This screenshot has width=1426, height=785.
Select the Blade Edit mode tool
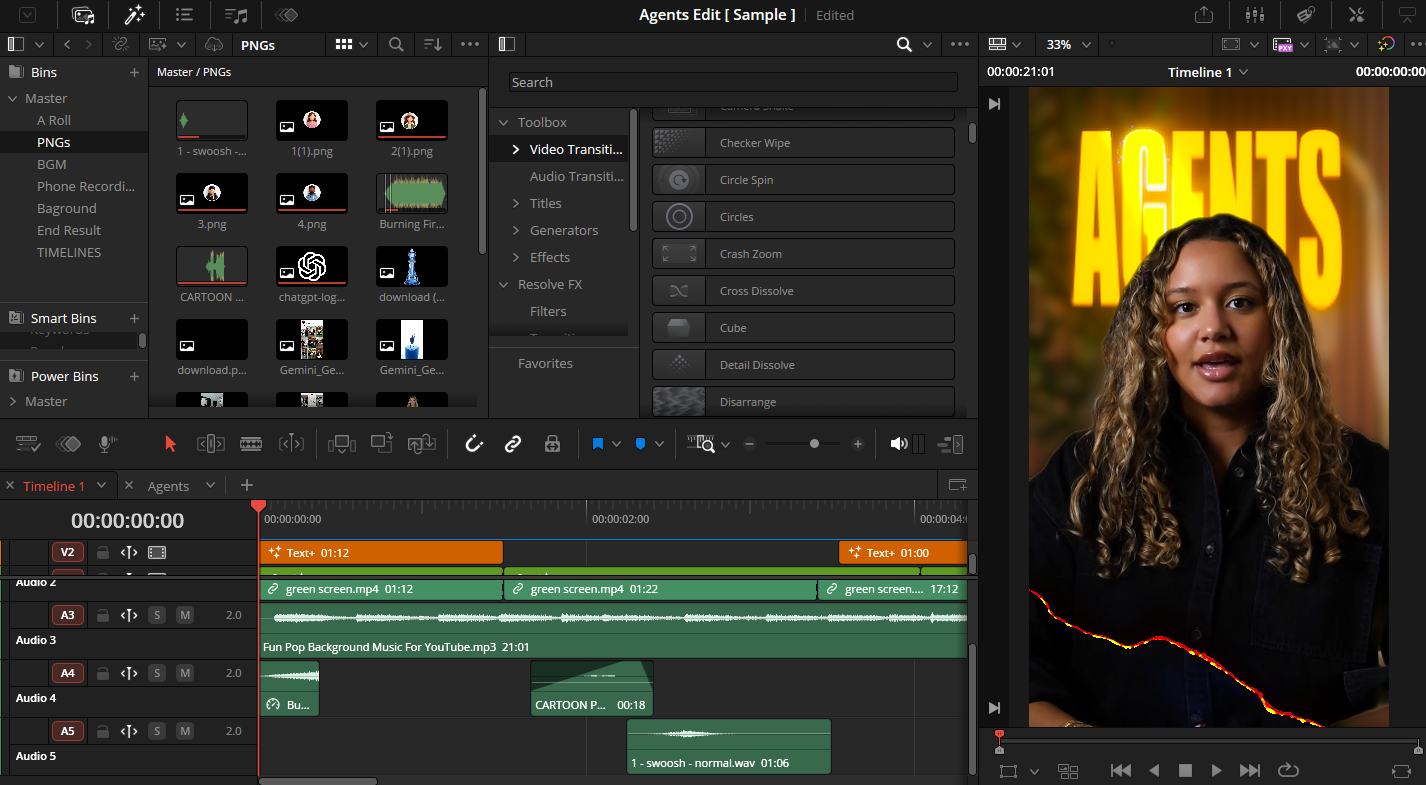251,444
